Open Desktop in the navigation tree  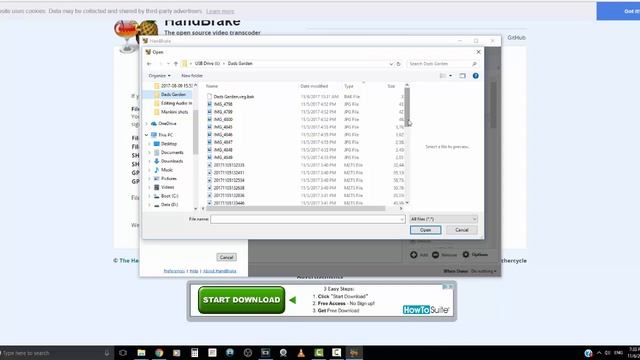coord(169,144)
